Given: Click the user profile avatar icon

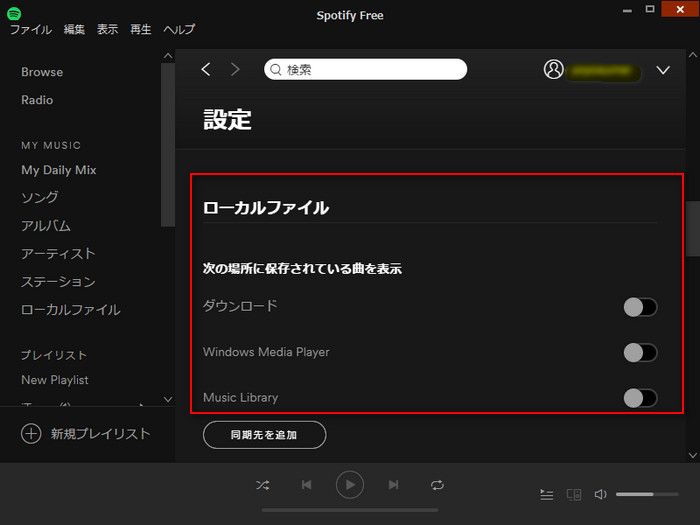Looking at the screenshot, I should 553,69.
